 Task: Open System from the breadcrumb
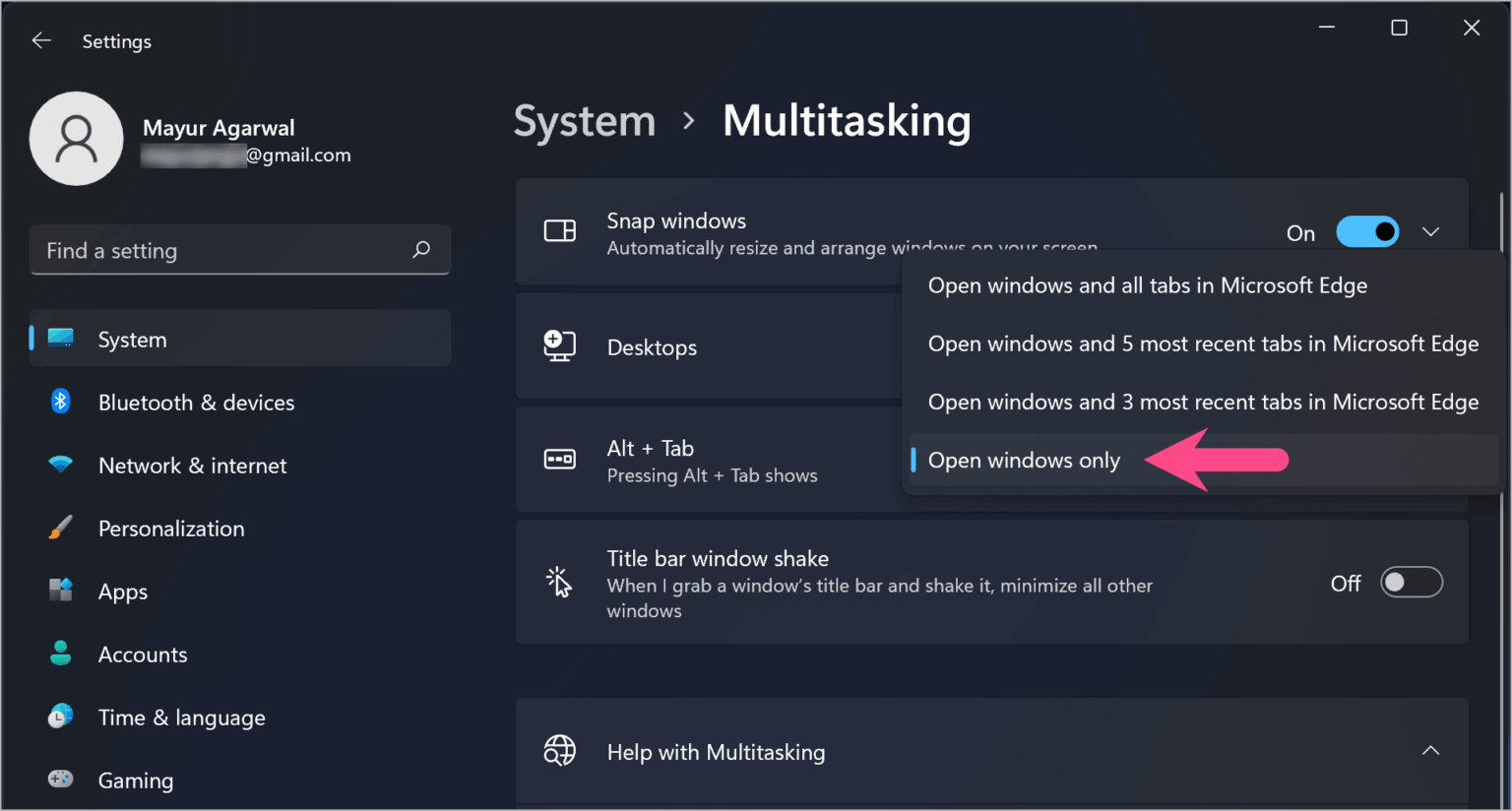(x=584, y=120)
